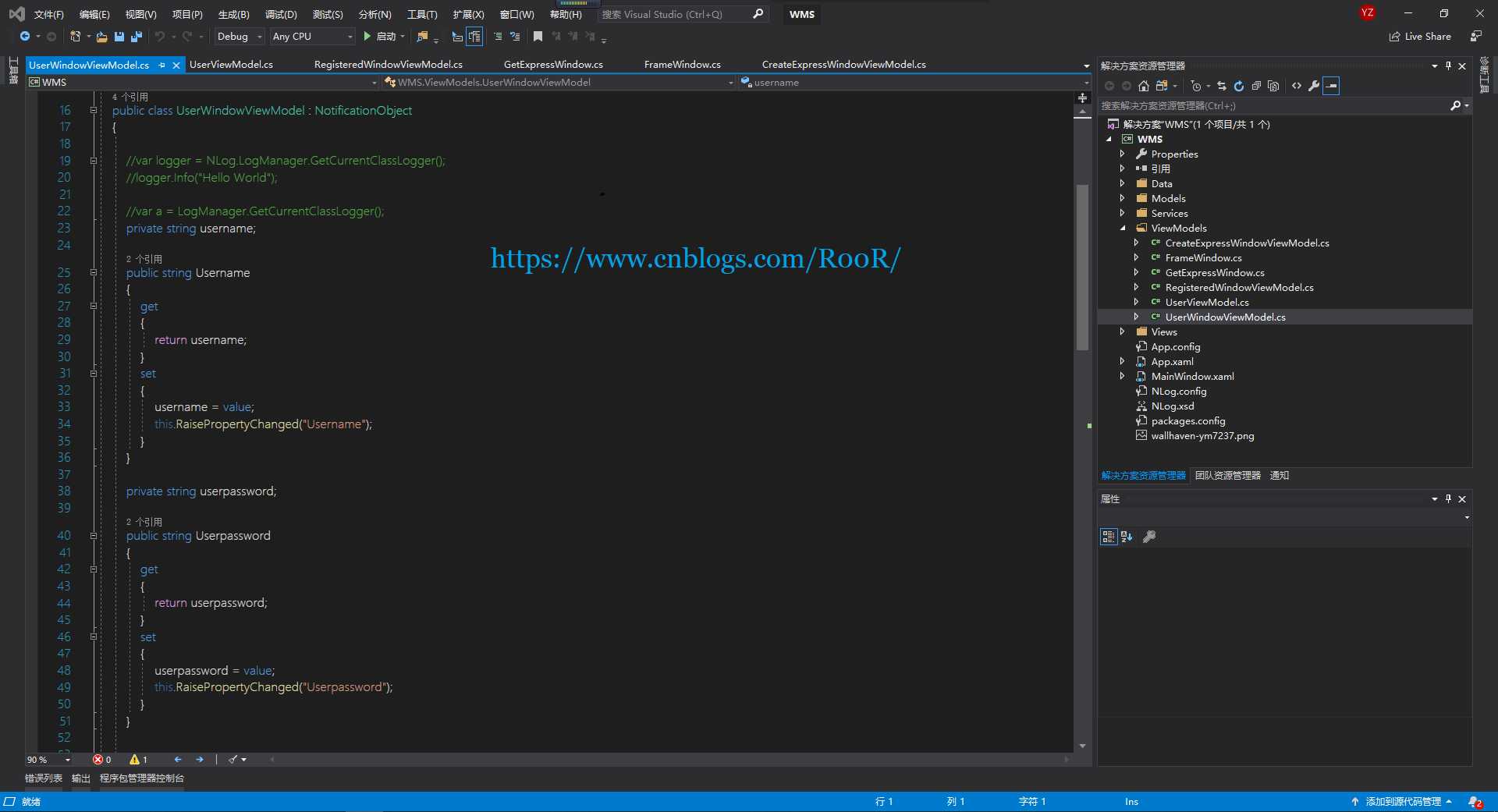The height and width of the screenshot is (812, 1498).
Task: Toggle auto-hide pin of Properties panel
Action: click(1448, 498)
